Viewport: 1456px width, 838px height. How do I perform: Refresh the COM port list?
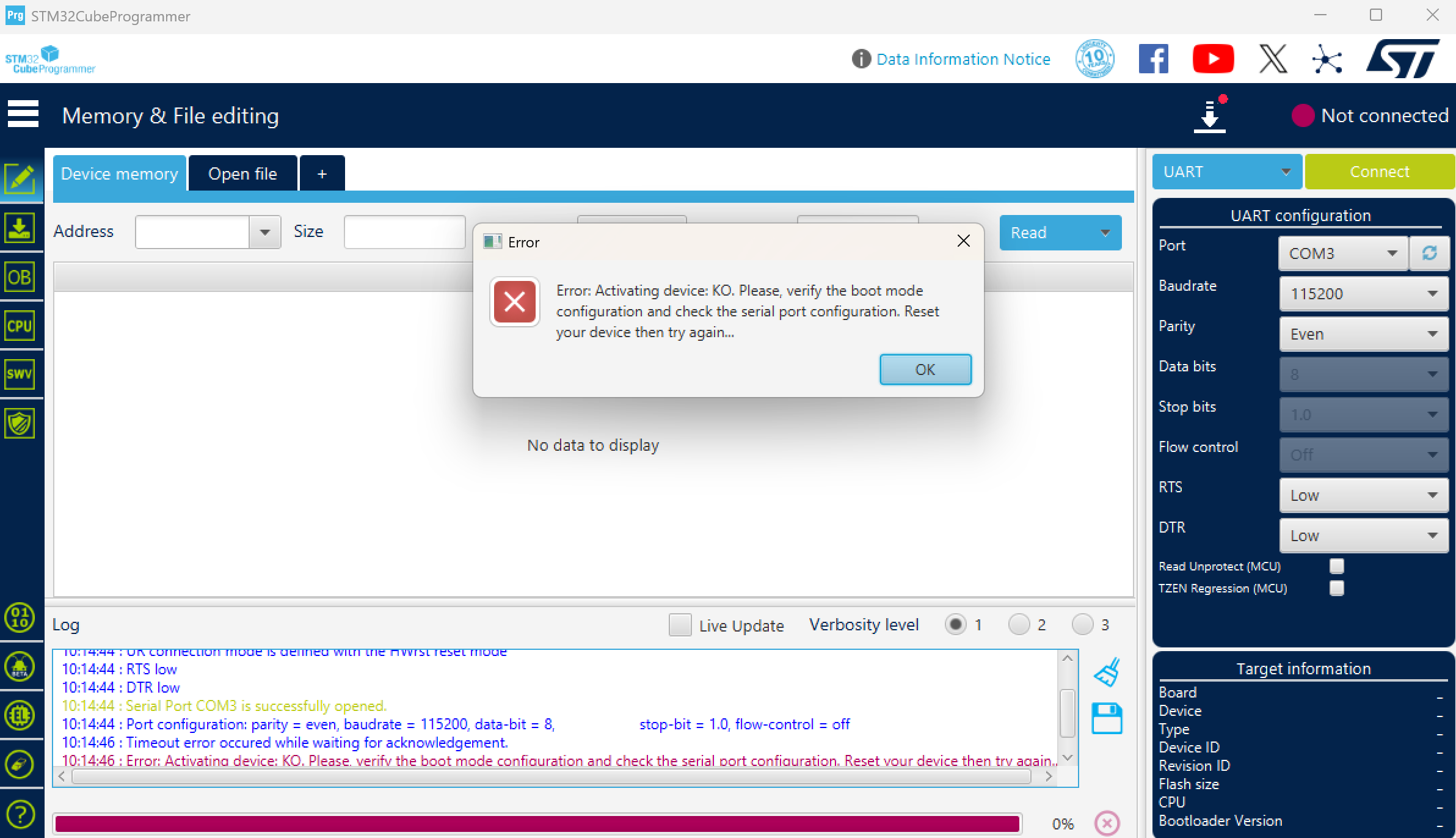coord(1429,253)
